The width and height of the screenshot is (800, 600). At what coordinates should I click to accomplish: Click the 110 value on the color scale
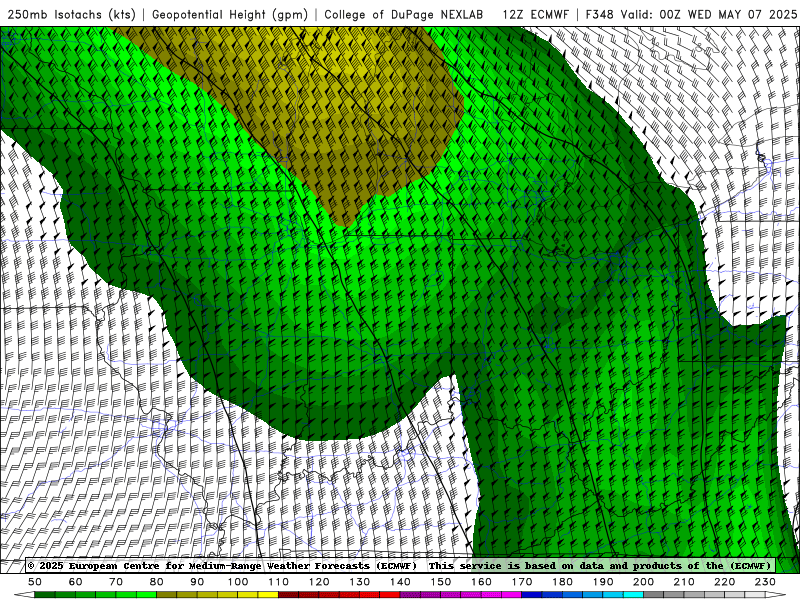(279, 582)
